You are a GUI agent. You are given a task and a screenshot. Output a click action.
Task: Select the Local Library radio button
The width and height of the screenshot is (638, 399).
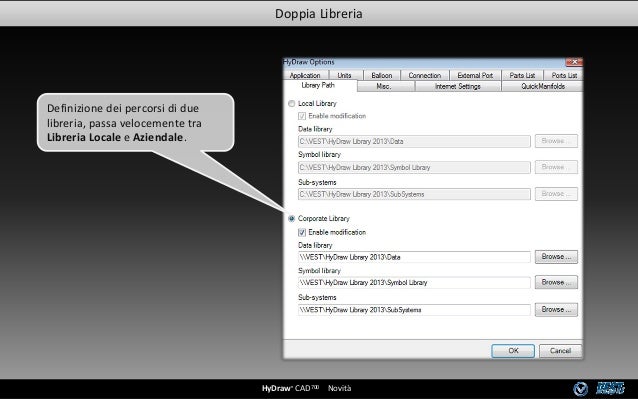(x=291, y=104)
